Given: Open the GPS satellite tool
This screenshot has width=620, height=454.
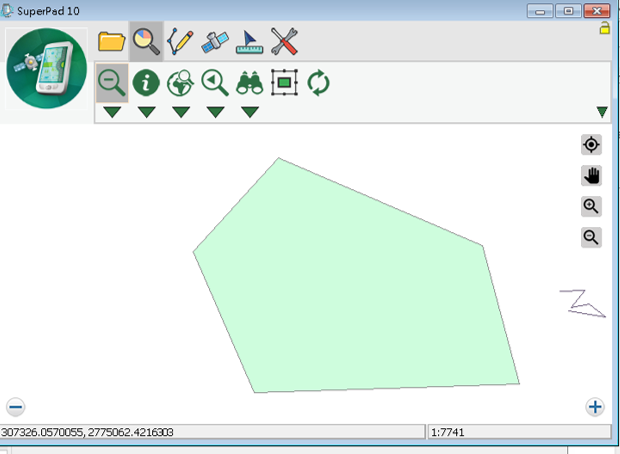Looking at the screenshot, I should (215, 42).
